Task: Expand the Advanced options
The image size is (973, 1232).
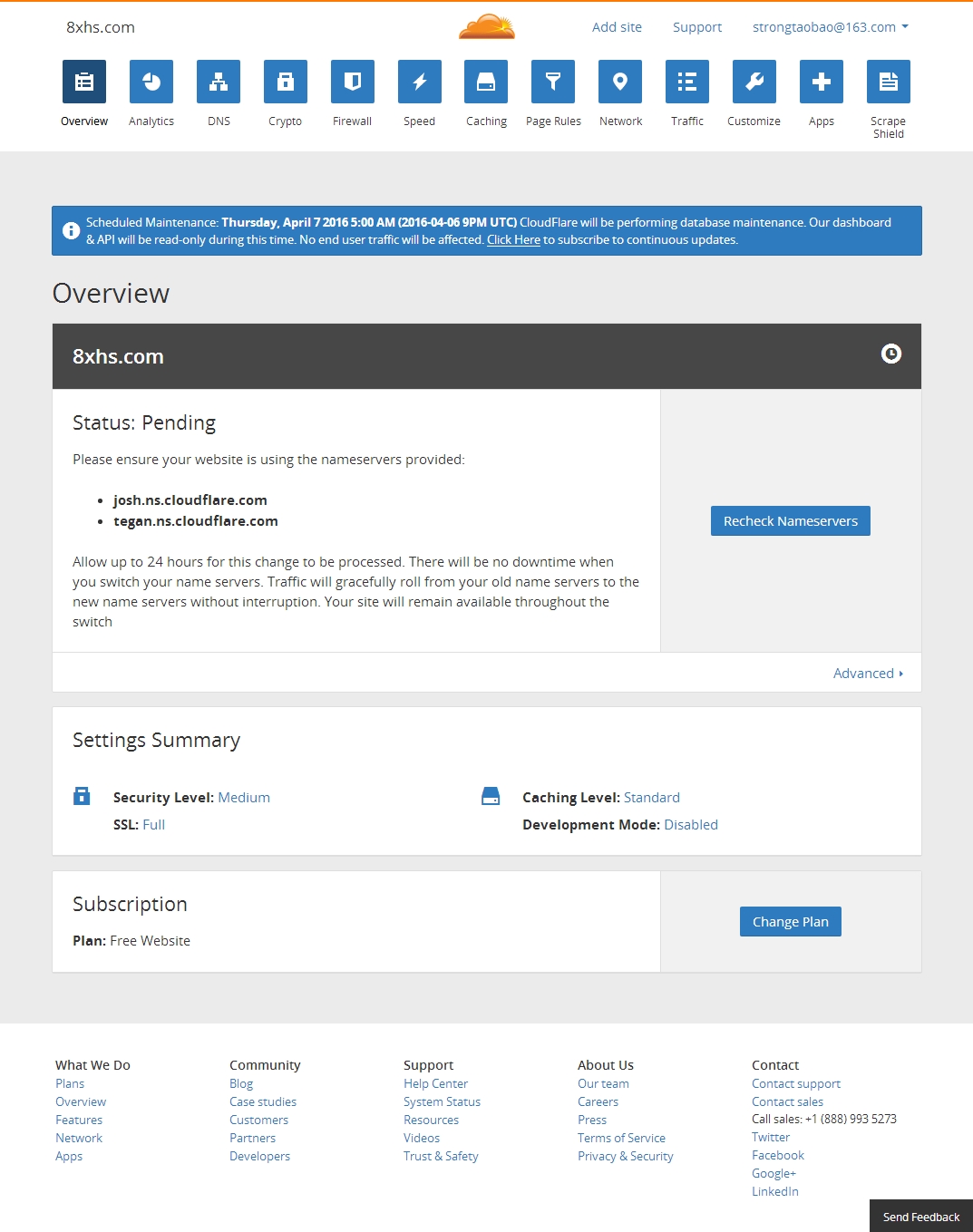Action: pos(868,674)
